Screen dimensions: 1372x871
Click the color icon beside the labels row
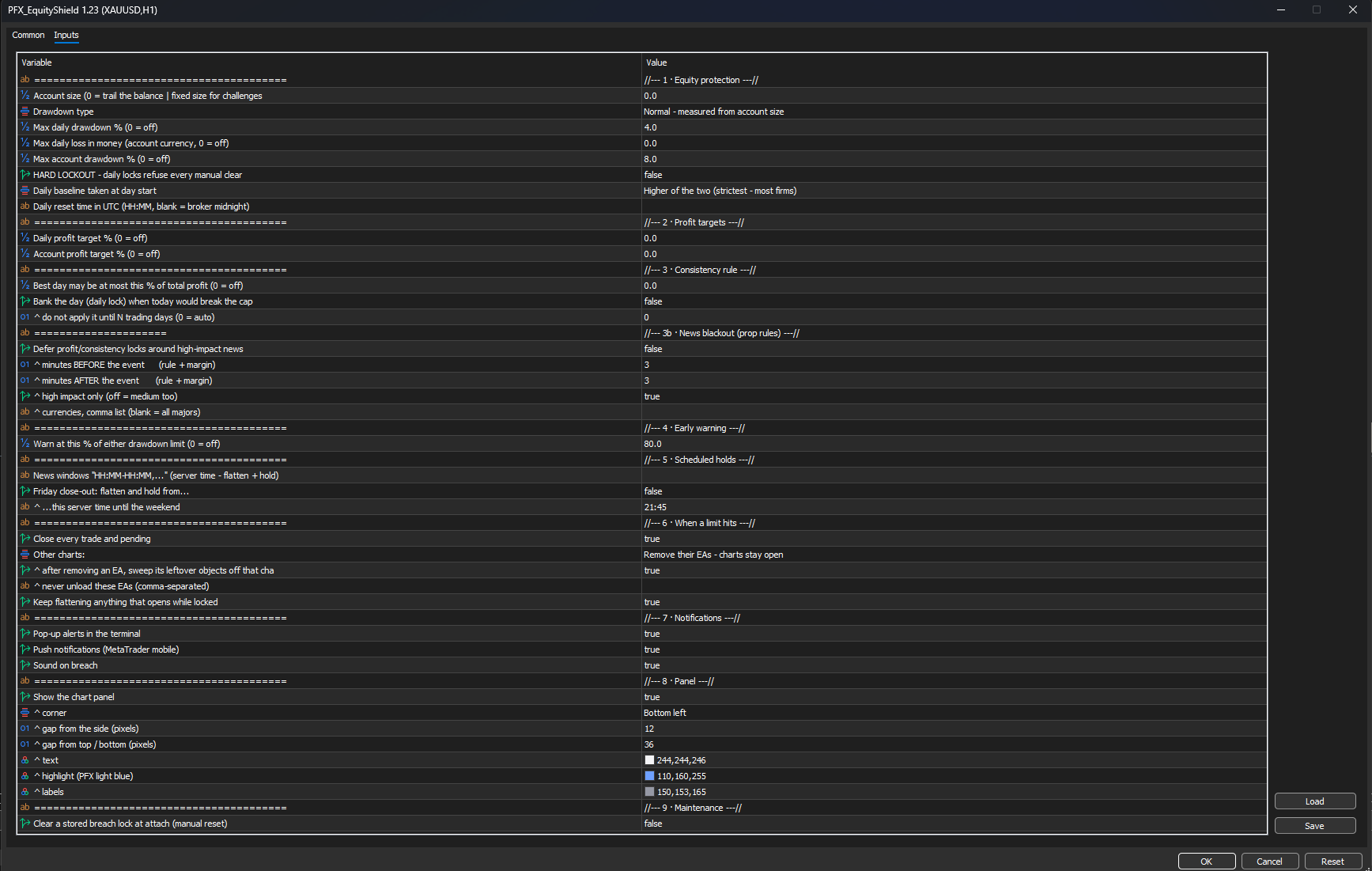point(25,792)
